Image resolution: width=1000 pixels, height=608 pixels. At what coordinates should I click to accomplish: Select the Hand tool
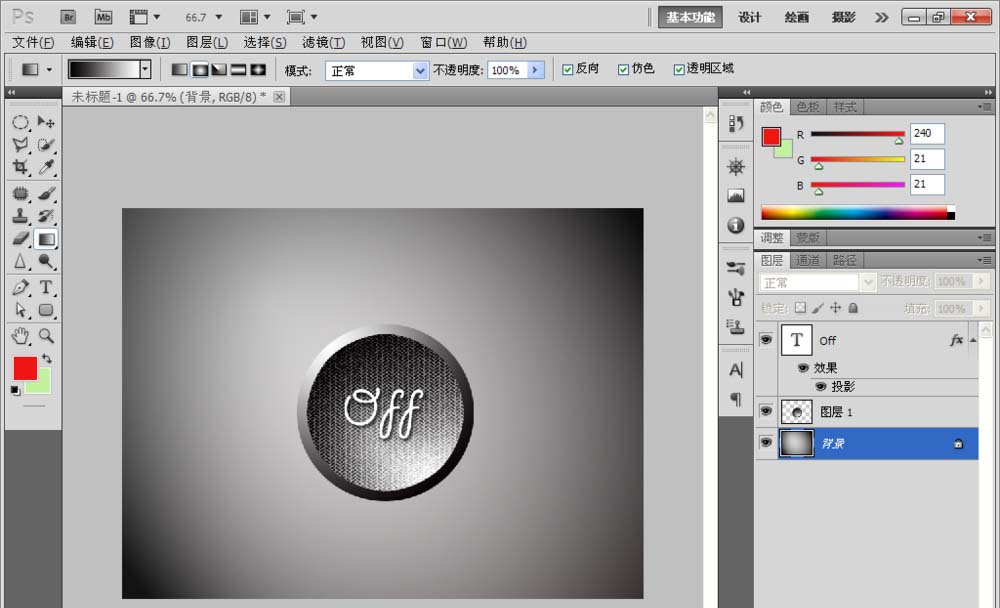[20, 336]
